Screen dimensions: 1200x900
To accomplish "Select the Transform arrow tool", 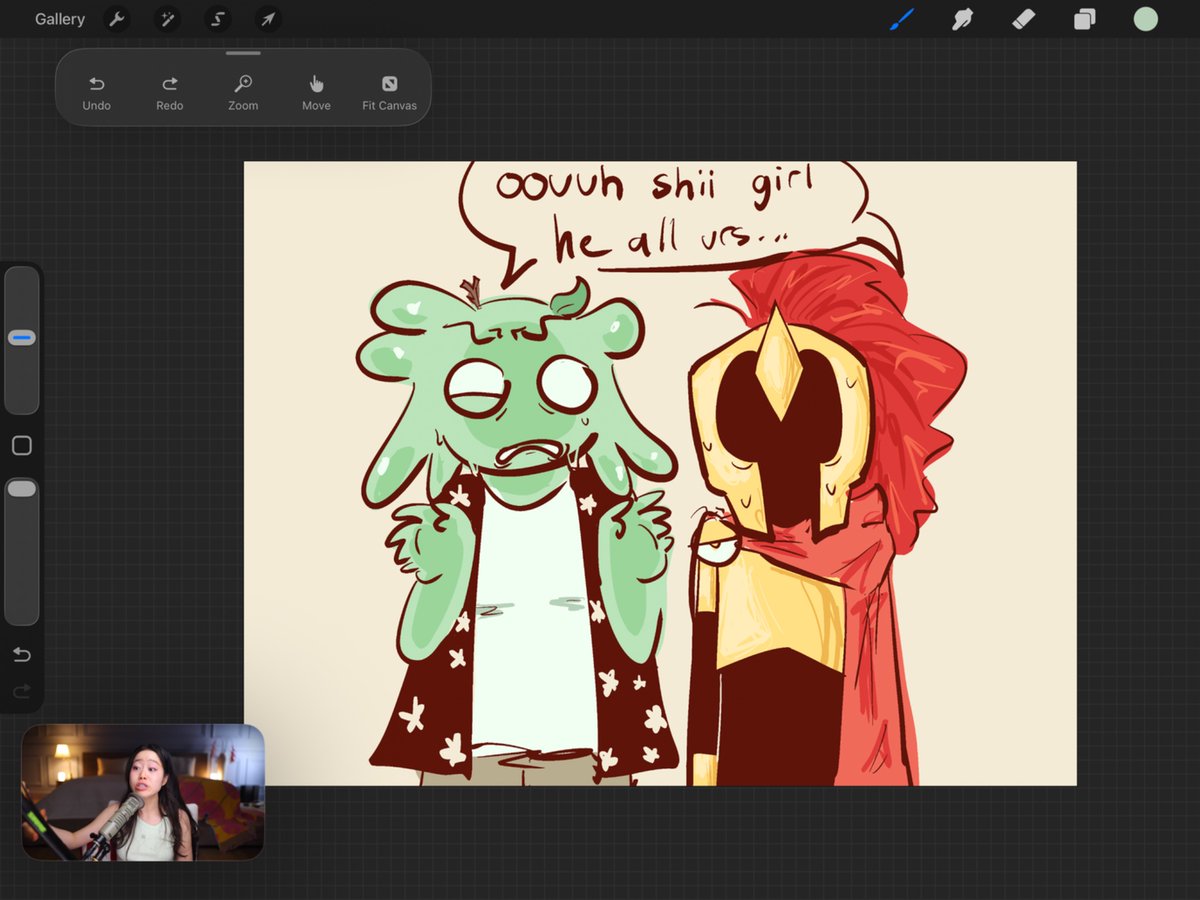I will point(267,19).
